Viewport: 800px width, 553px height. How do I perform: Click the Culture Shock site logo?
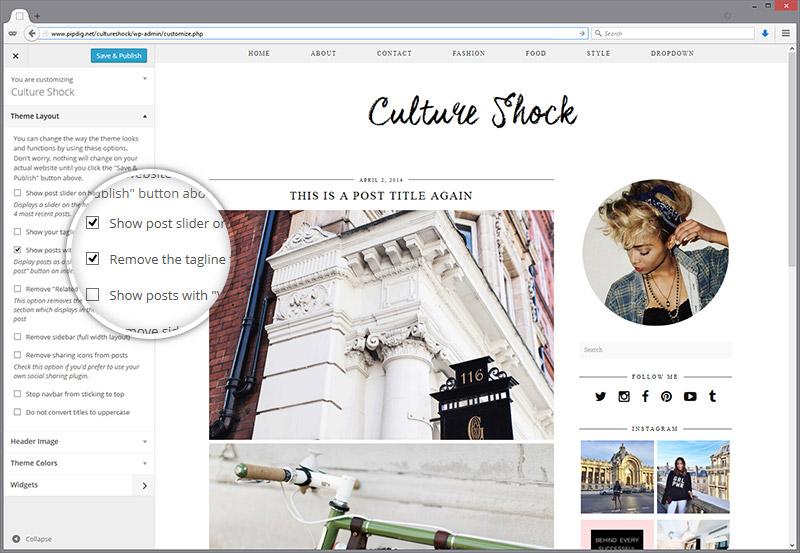click(472, 111)
